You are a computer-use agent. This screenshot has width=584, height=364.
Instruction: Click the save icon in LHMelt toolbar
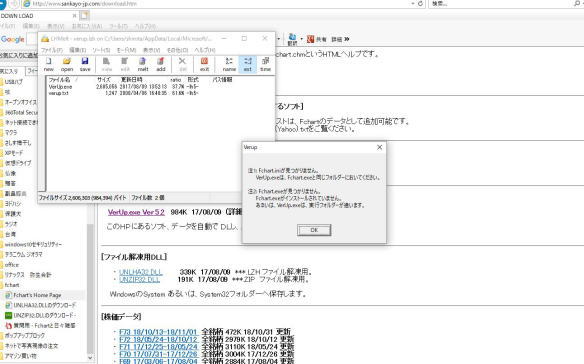pyautogui.click(x=85, y=64)
